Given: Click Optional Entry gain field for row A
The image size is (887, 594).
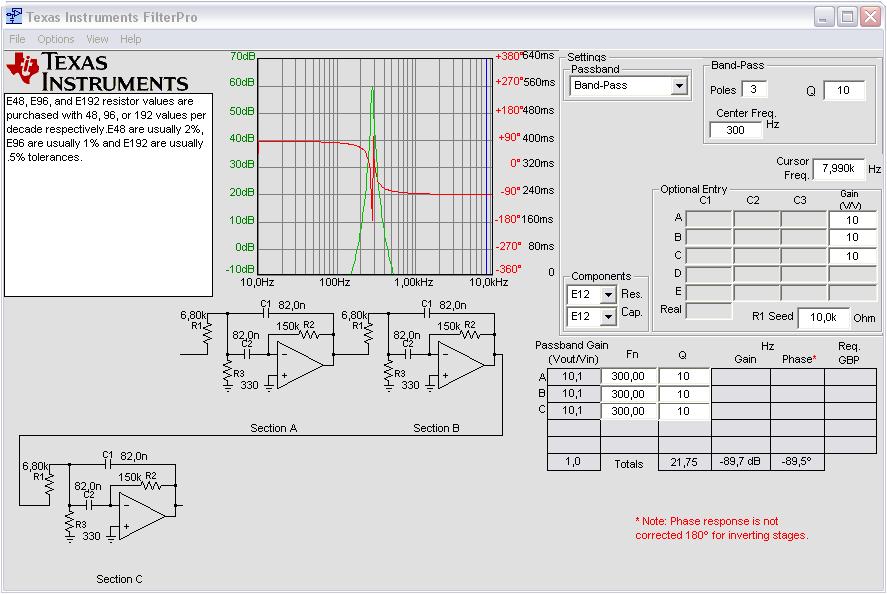Looking at the screenshot, I should pyautogui.click(x=852, y=219).
